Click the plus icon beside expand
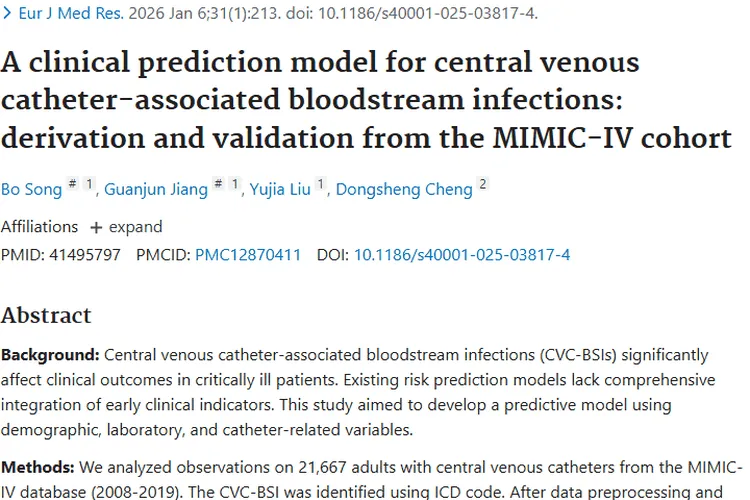This screenshot has width=750, height=500. [96, 227]
